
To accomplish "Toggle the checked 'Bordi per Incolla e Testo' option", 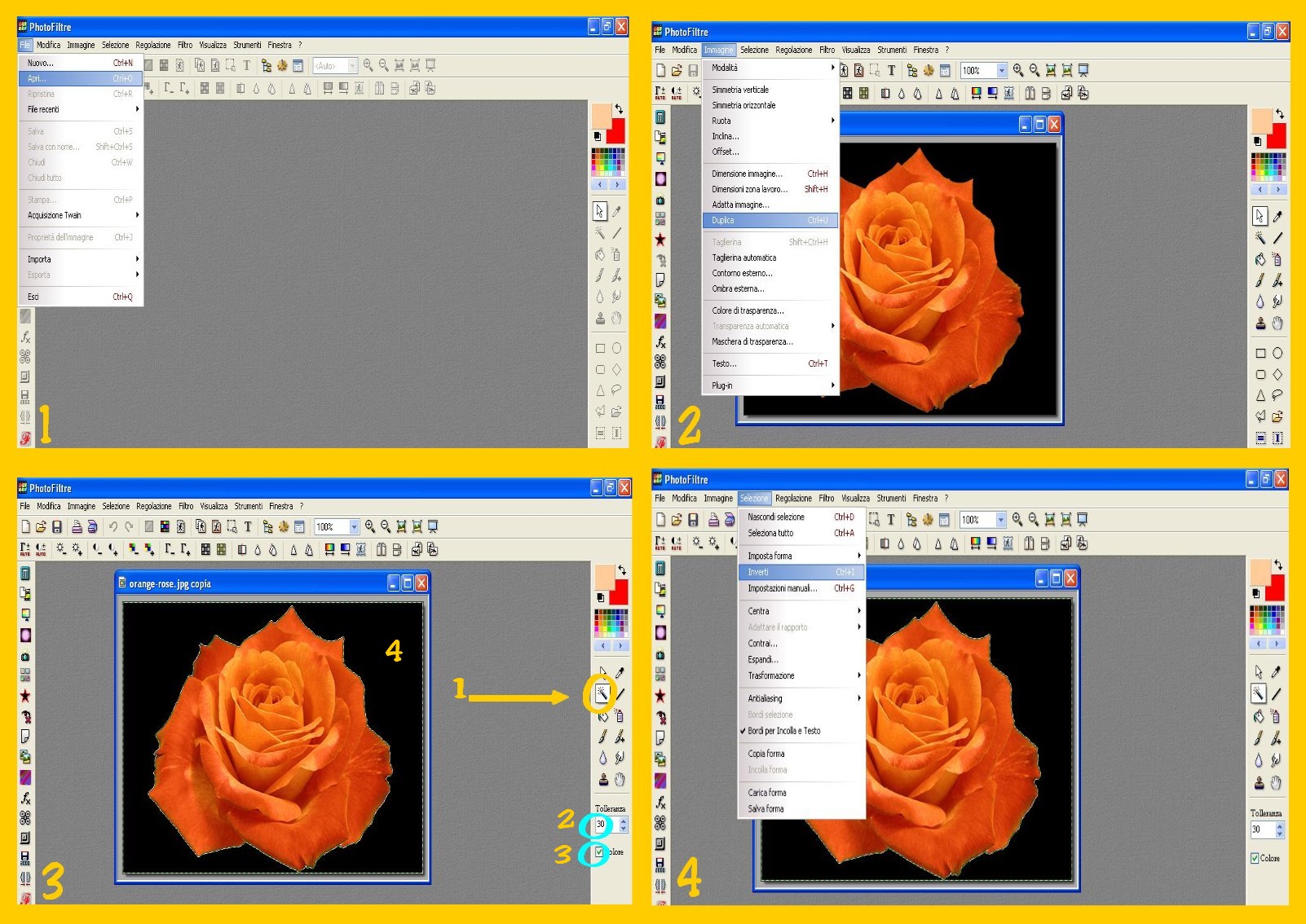I will coord(783,731).
